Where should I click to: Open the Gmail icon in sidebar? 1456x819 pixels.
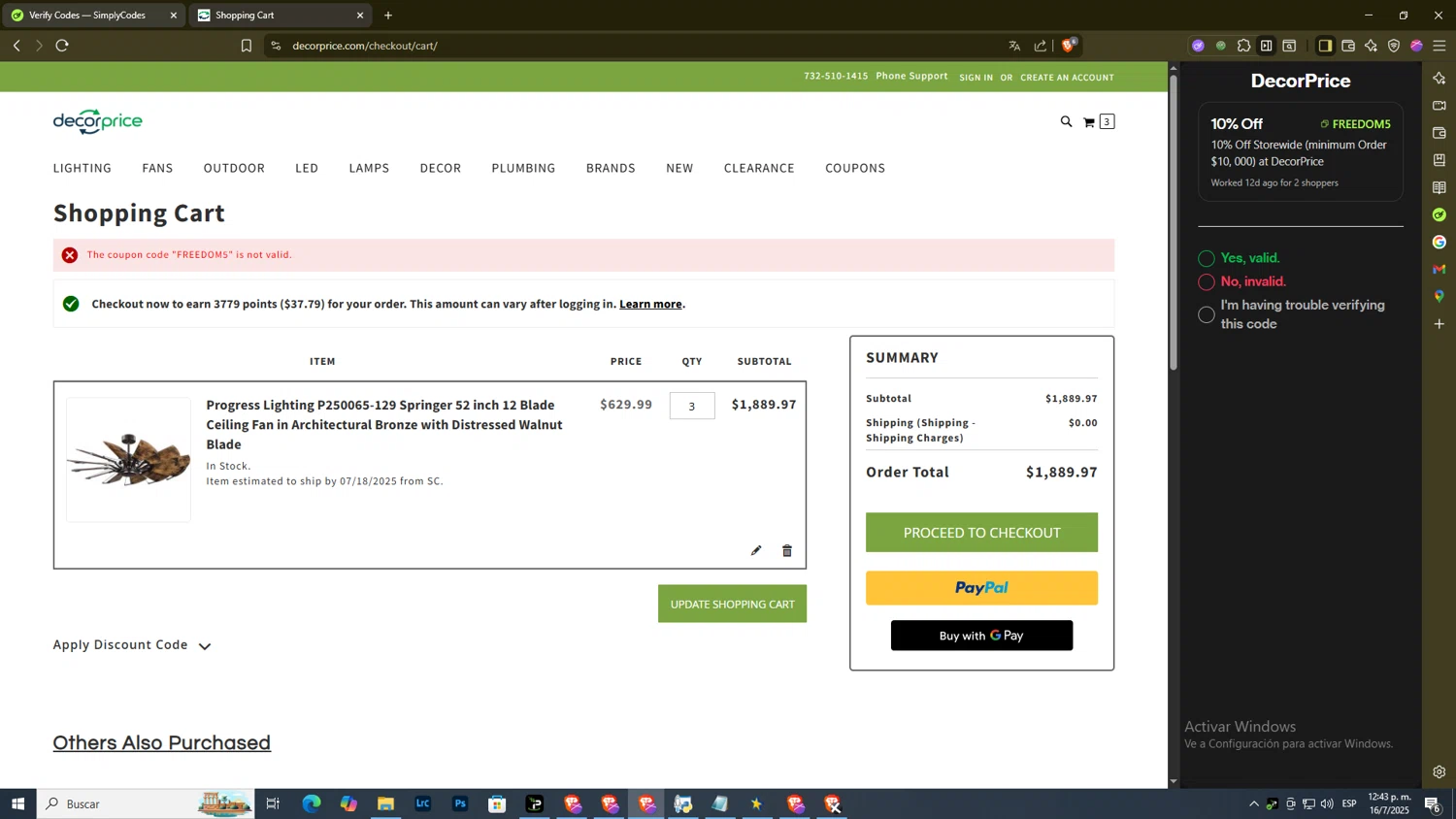pos(1439,269)
